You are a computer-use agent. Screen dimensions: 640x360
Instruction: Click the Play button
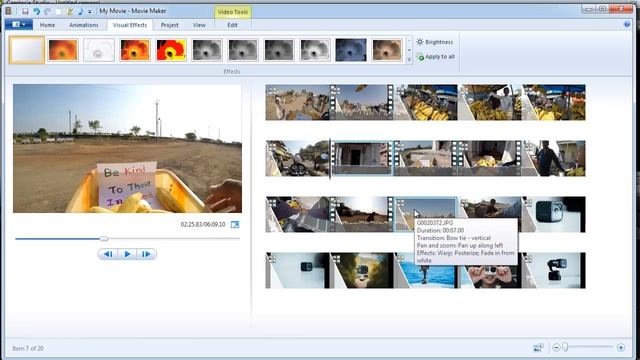[127, 254]
